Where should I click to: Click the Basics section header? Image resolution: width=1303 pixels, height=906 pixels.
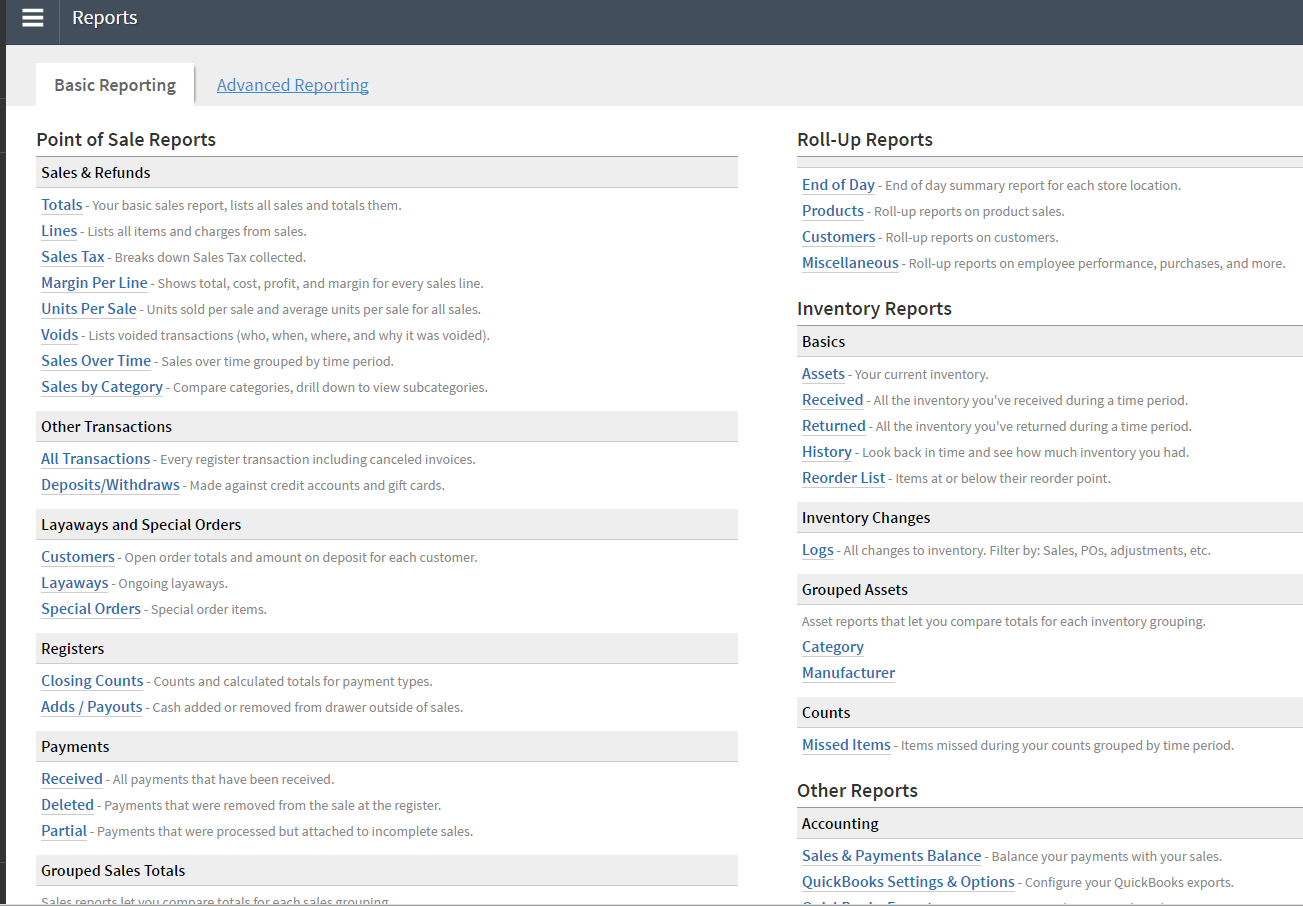pyautogui.click(x=1050, y=342)
